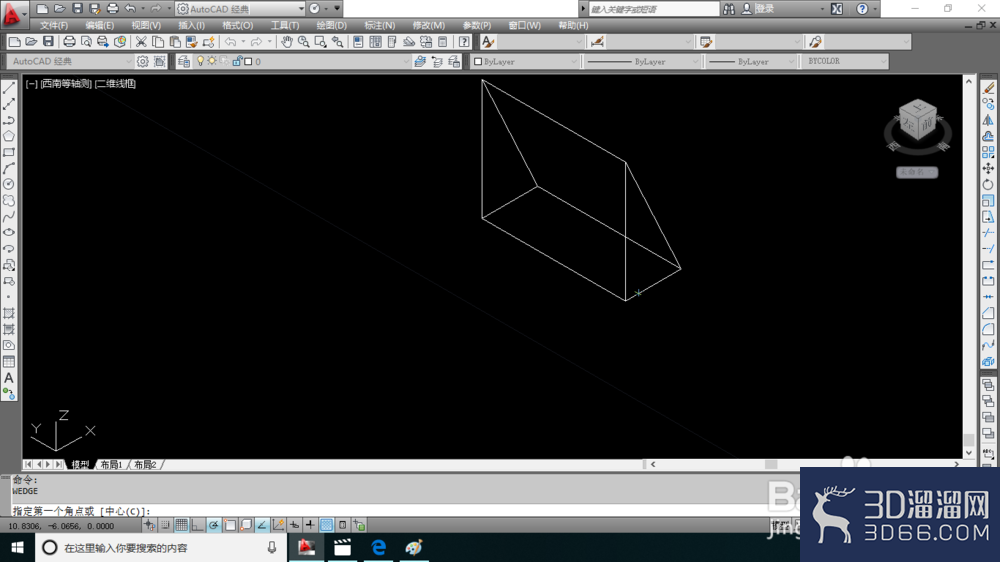Click the Zoom Realtime icon
The height and width of the screenshot is (562, 1000).
[x=304, y=42]
